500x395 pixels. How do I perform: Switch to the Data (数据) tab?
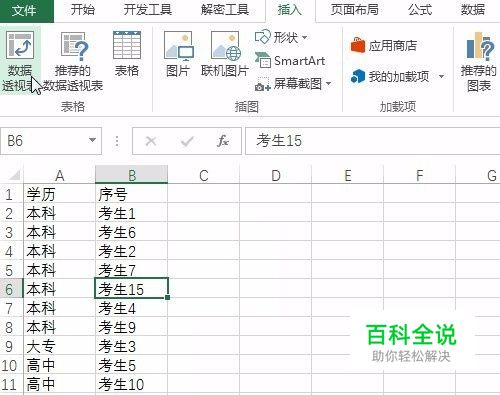(x=473, y=10)
